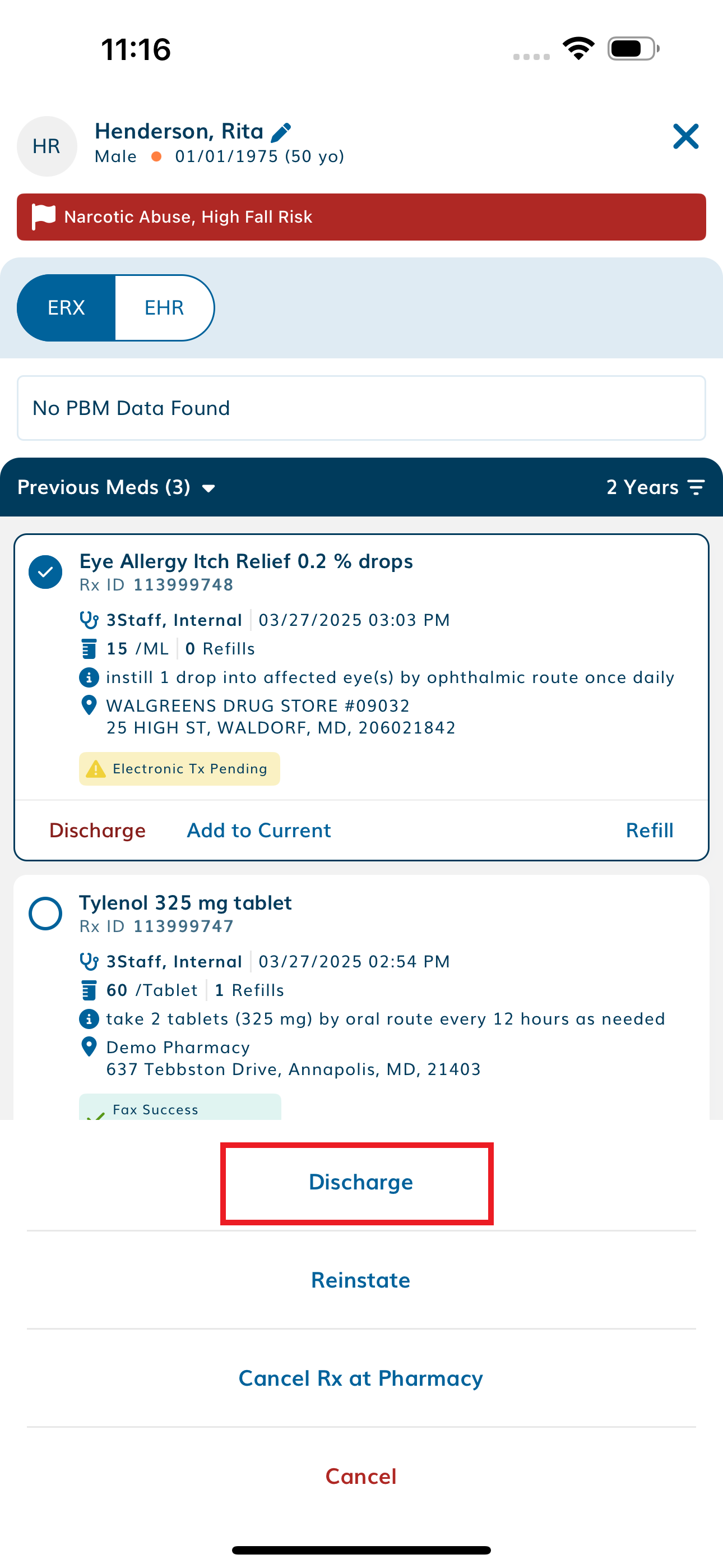Close the patient chart with X
The height and width of the screenshot is (1568, 723).
tap(686, 136)
